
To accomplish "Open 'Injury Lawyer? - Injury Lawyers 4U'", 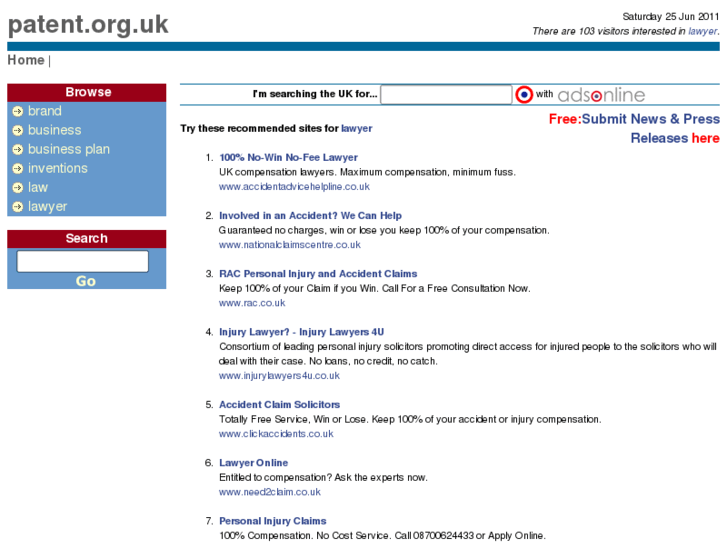I will [x=301, y=332].
